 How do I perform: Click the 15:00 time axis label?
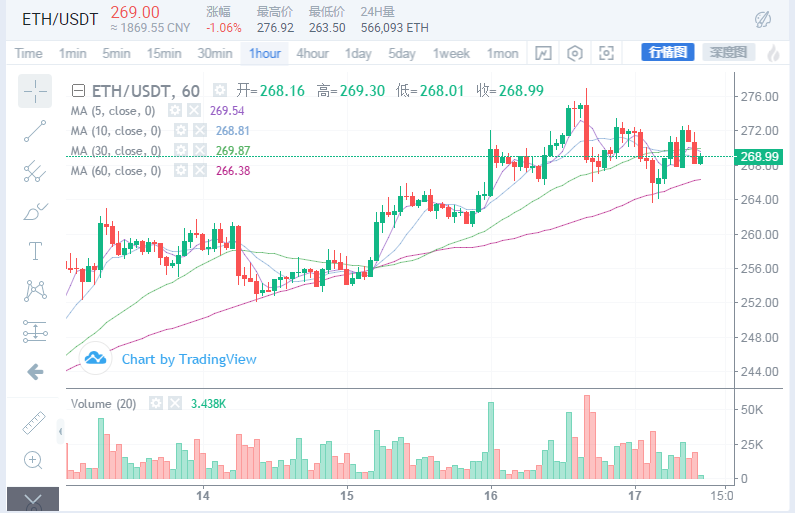pos(721,495)
